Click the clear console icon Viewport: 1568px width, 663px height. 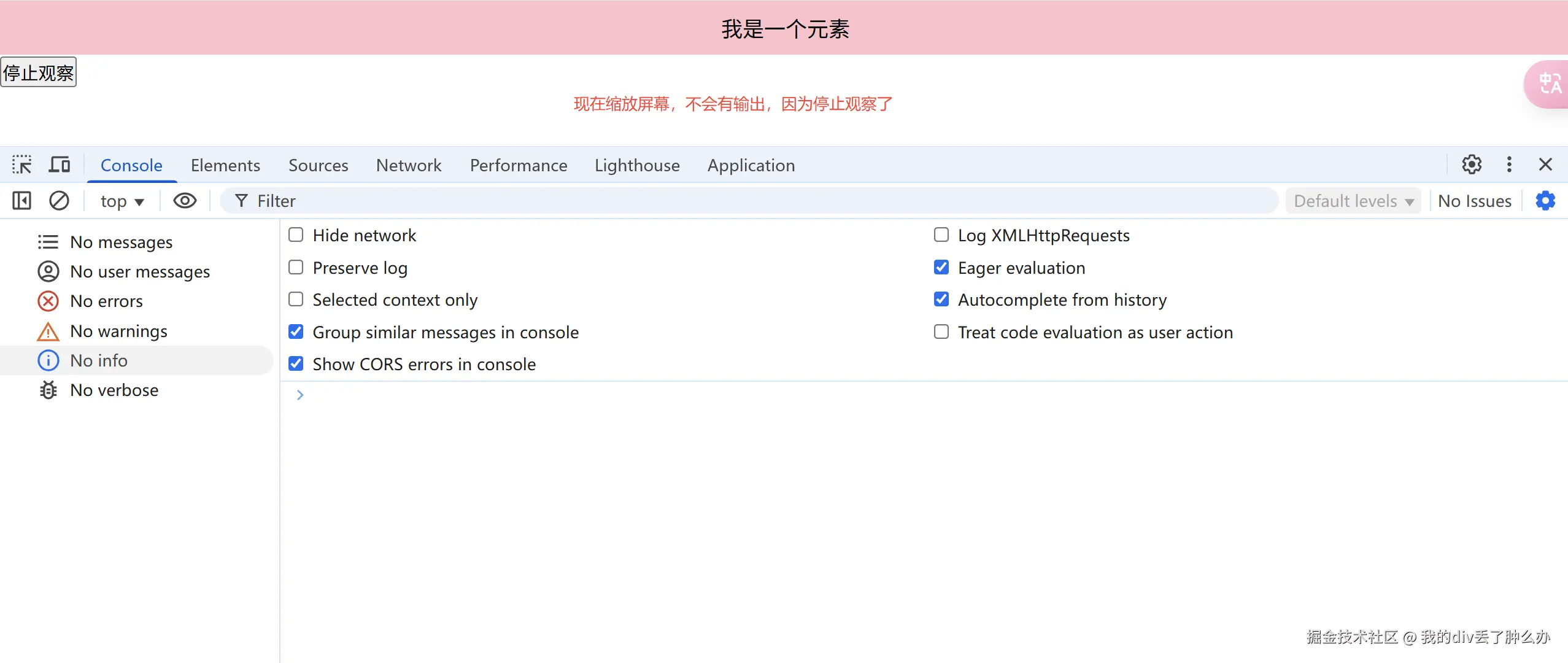click(59, 201)
